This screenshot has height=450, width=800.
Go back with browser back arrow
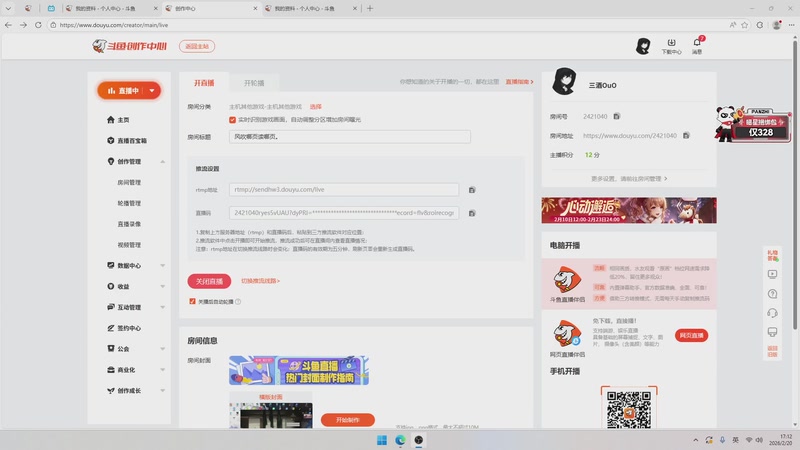[8, 24]
